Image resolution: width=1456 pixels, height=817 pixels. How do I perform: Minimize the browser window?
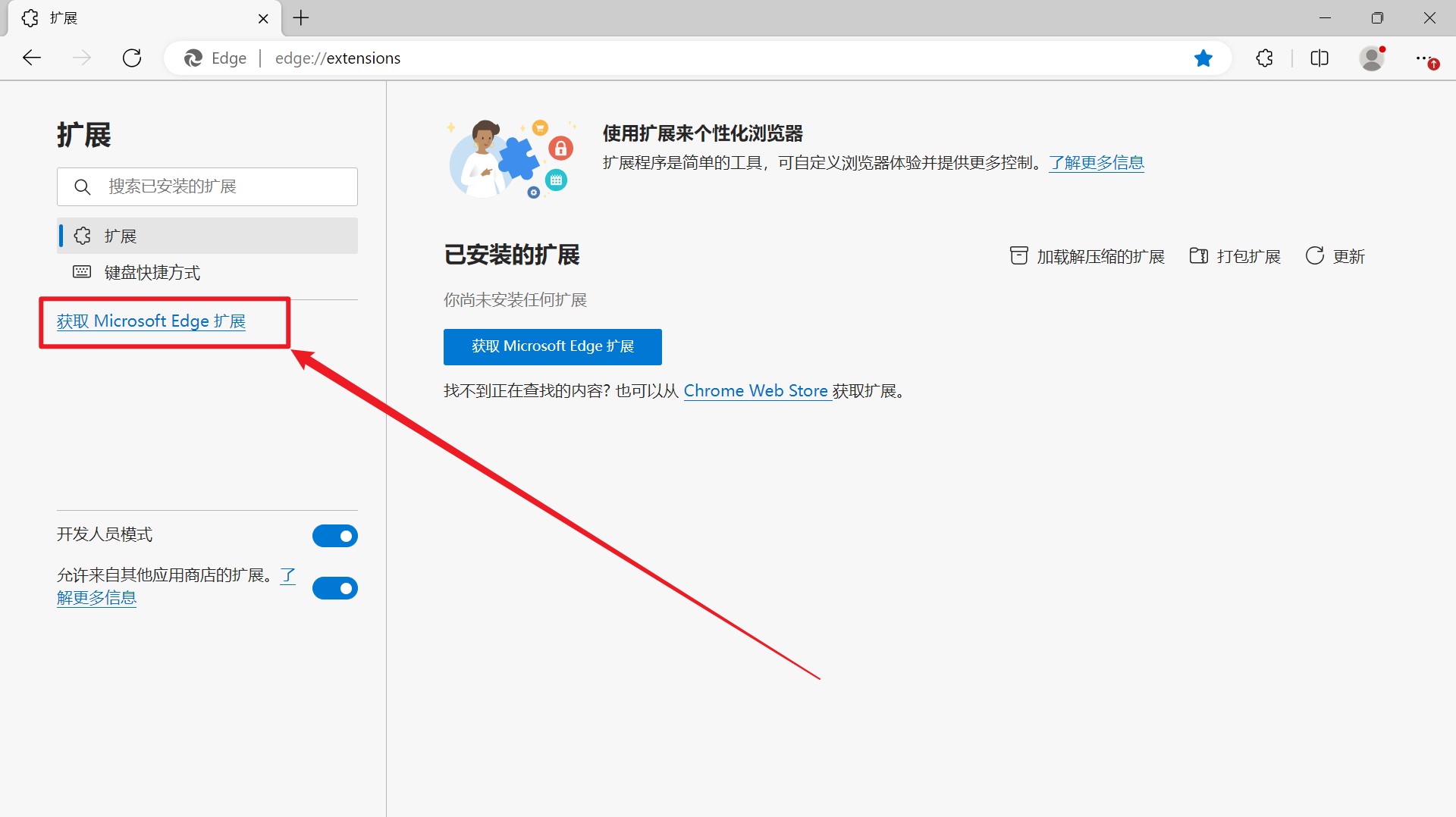(1325, 17)
